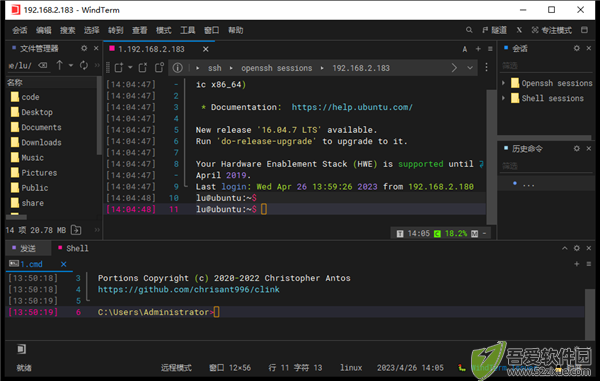Open the 帮助 menu
This screenshot has height=381, width=600.
pos(235,30)
